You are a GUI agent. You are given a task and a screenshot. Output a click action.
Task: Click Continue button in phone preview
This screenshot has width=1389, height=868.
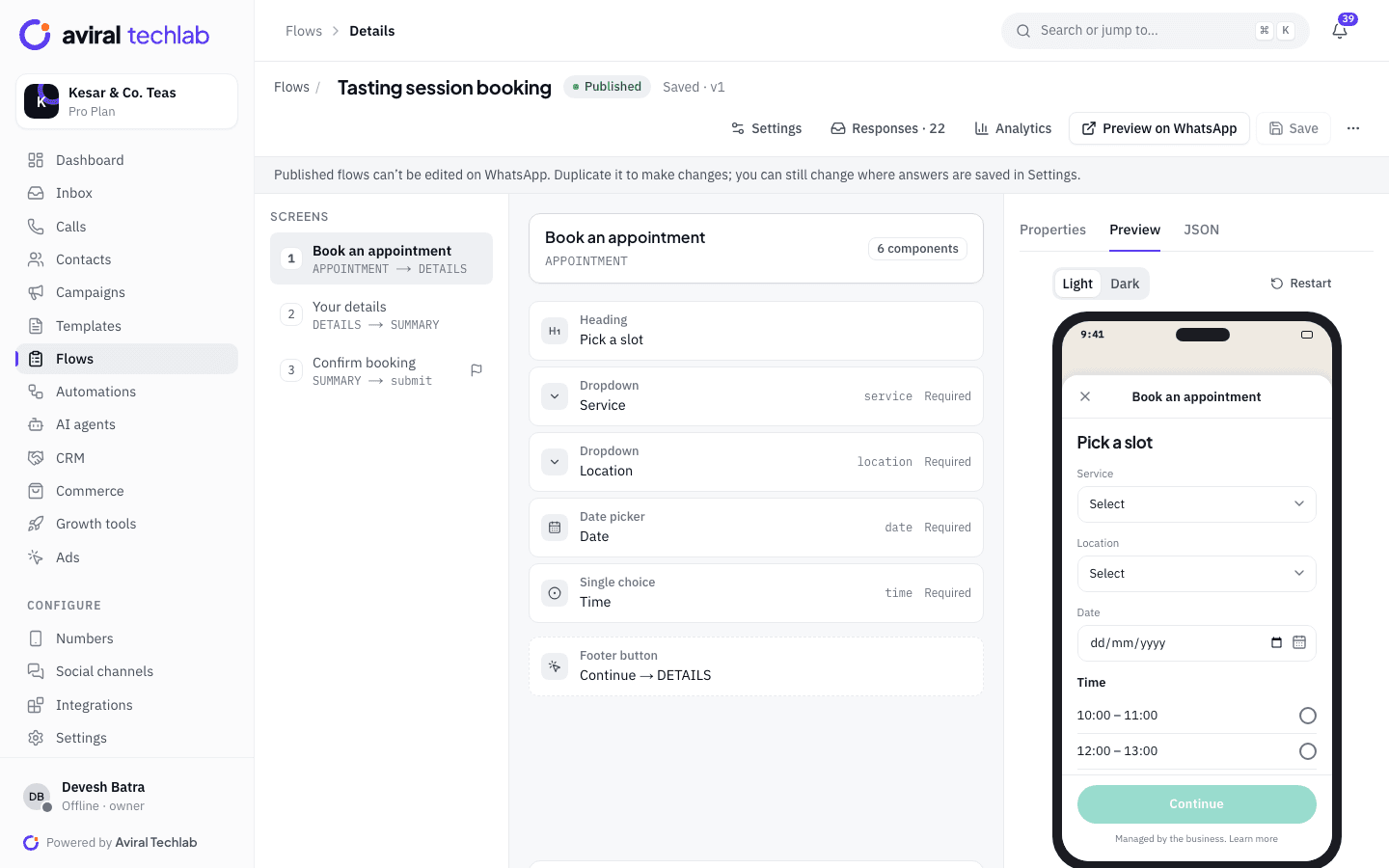pyautogui.click(x=1196, y=804)
